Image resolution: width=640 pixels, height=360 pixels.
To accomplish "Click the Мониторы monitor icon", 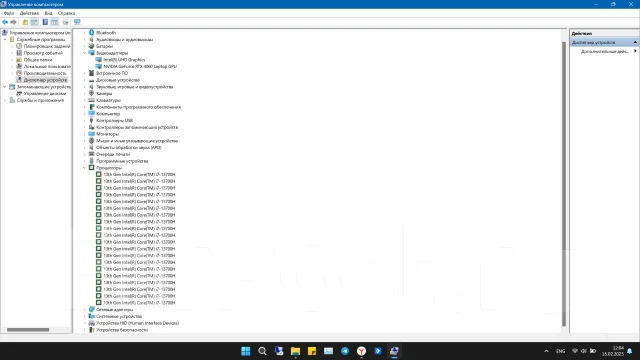I will pos(91,134).
